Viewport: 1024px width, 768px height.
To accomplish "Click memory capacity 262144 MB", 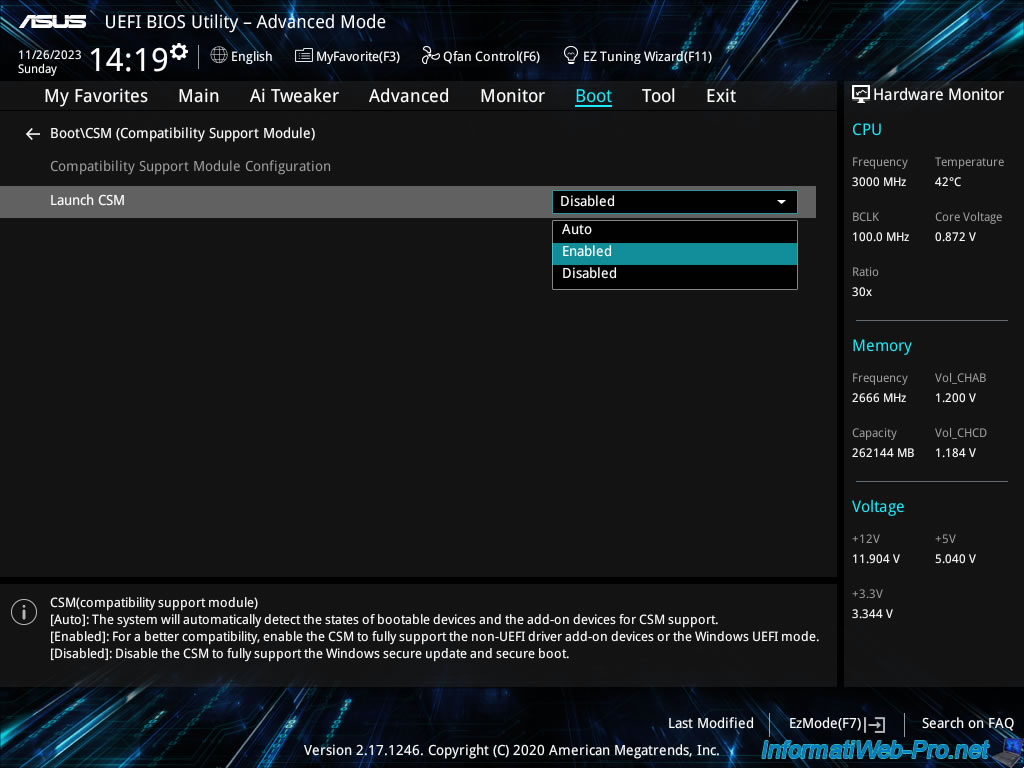I will 883,453.
